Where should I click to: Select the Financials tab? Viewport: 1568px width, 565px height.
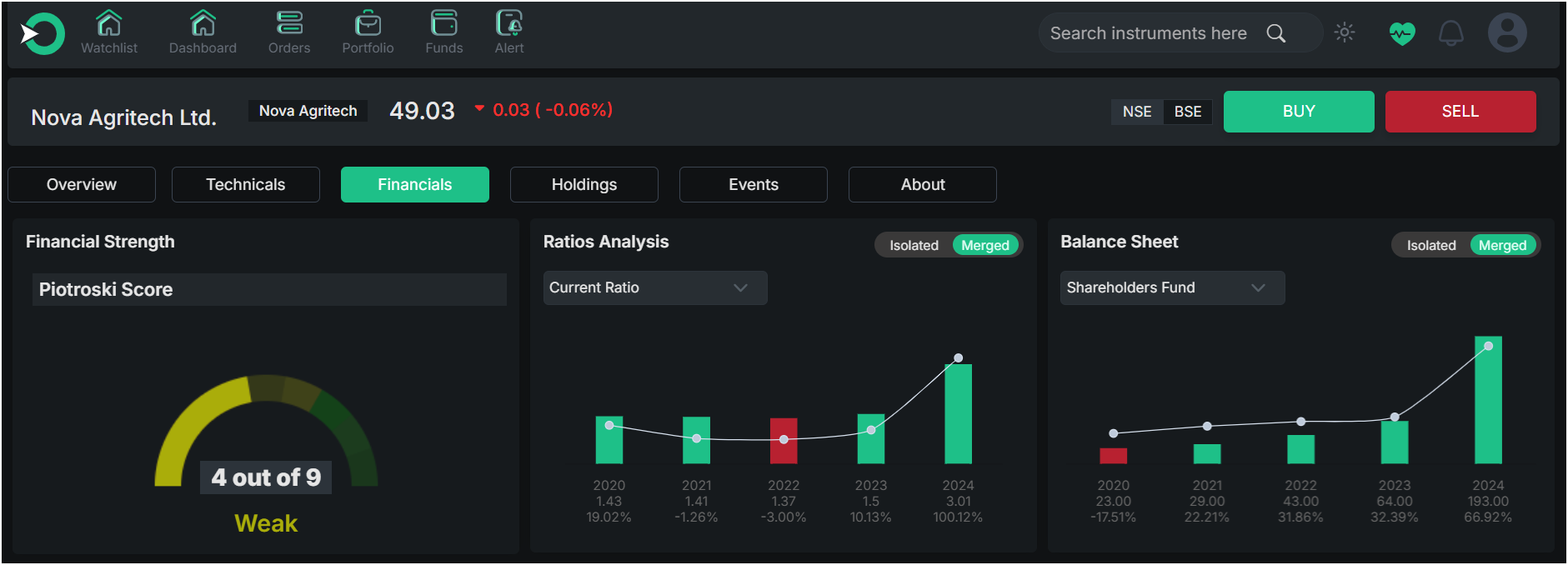pyautogui.click(x=415, y=184)
